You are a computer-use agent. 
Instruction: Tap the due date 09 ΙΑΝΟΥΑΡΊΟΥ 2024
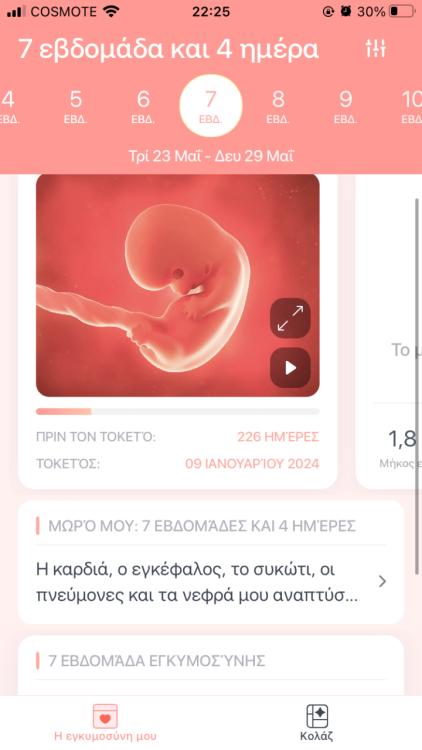pos(252,464)
